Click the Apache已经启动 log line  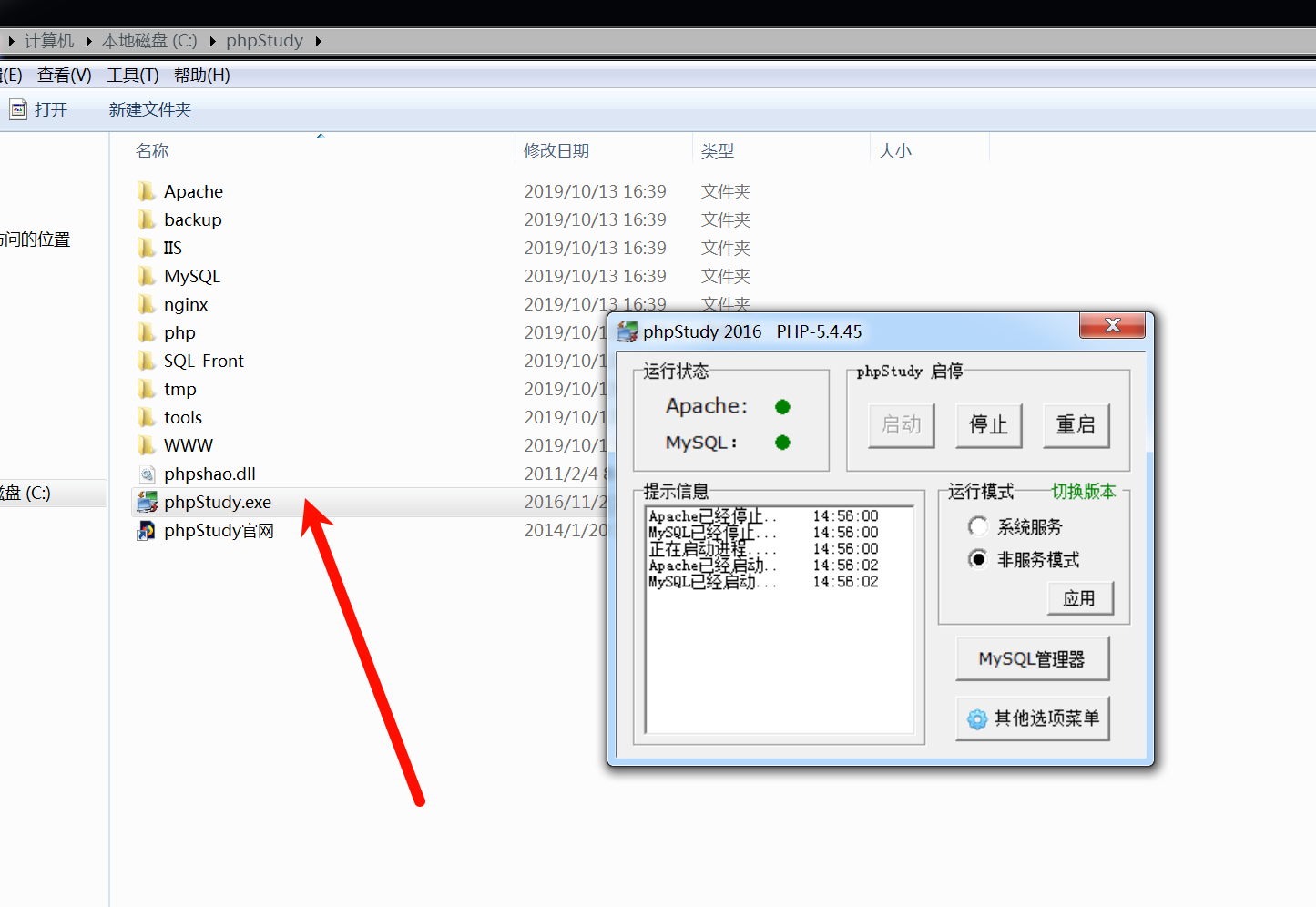point(763,566)
